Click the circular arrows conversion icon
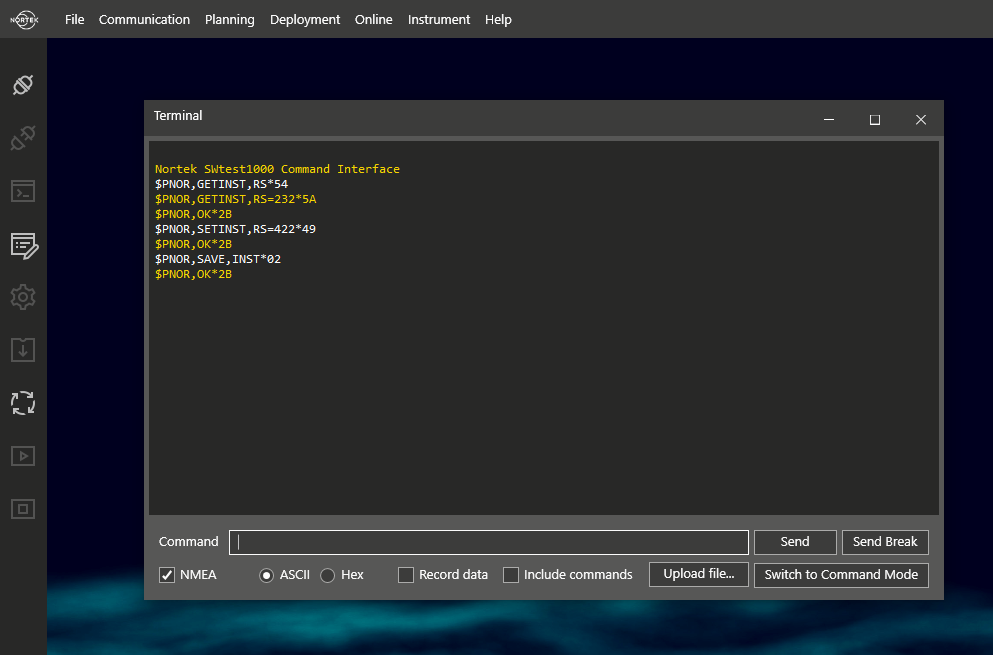This screenshot has width=993, height=655. click(23, 403)
